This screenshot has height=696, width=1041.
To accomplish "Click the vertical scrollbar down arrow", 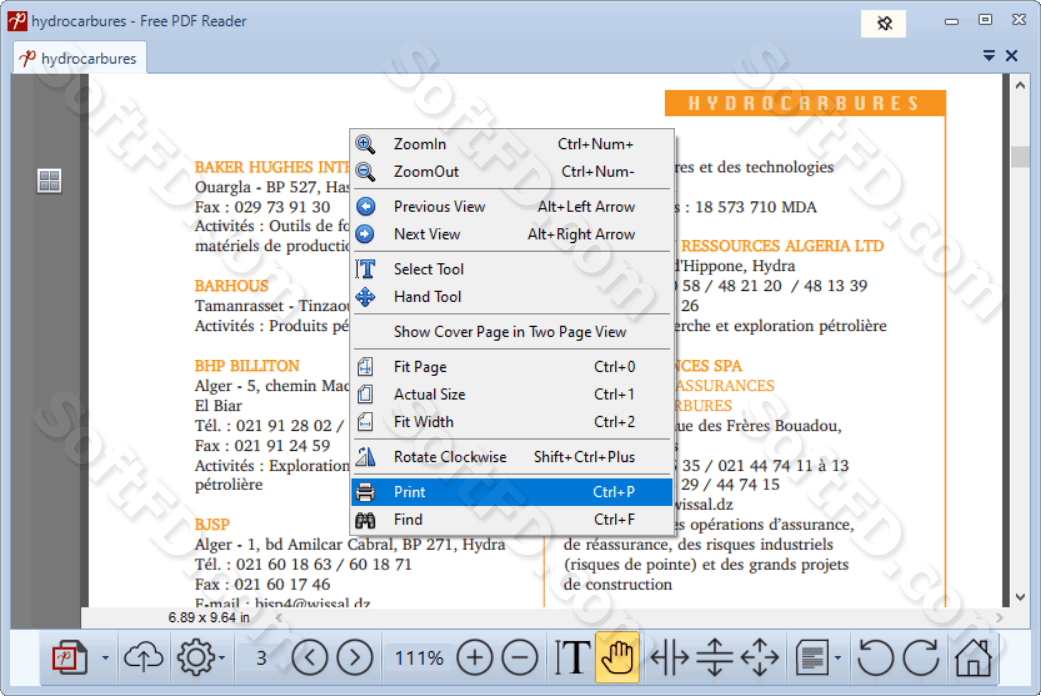I will pos(1020,597).
